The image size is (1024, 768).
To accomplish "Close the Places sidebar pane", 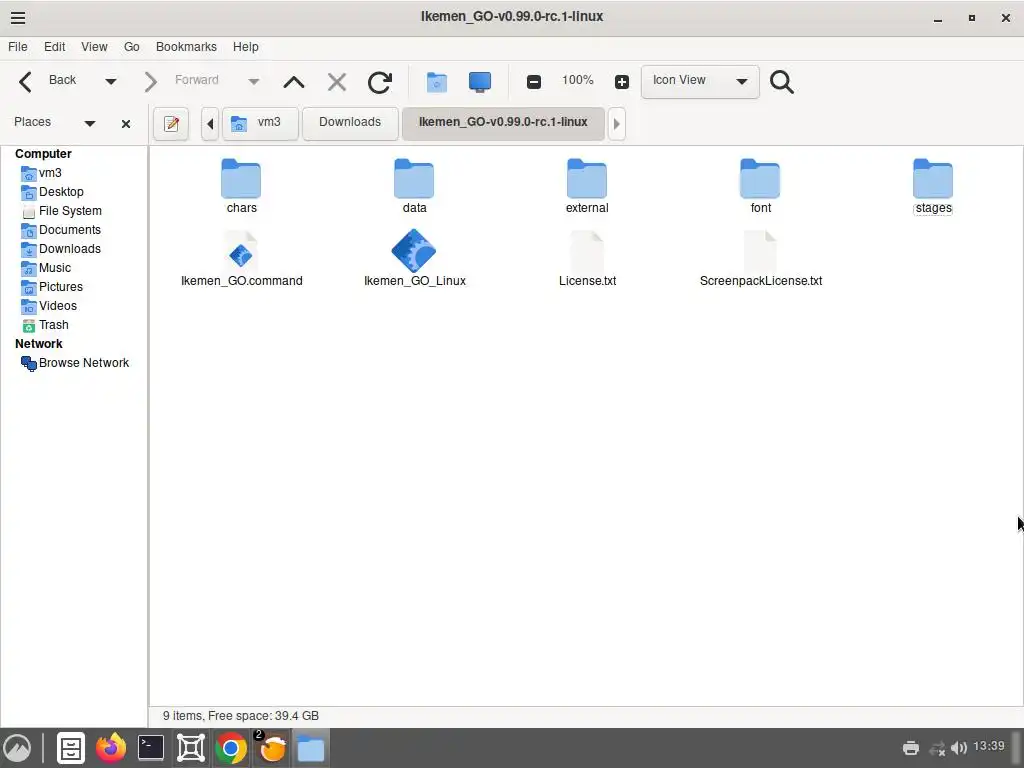I will (x=126, y=123).
